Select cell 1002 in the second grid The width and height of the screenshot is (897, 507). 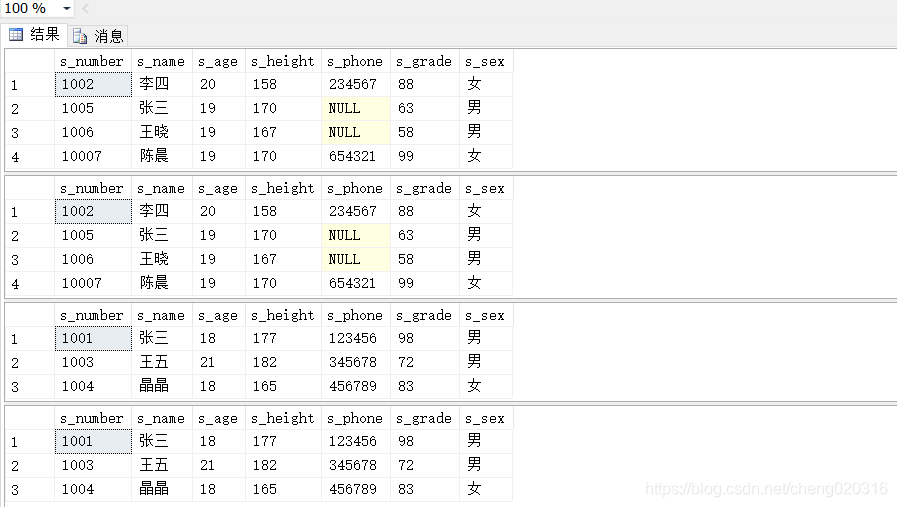coord(93,212)
